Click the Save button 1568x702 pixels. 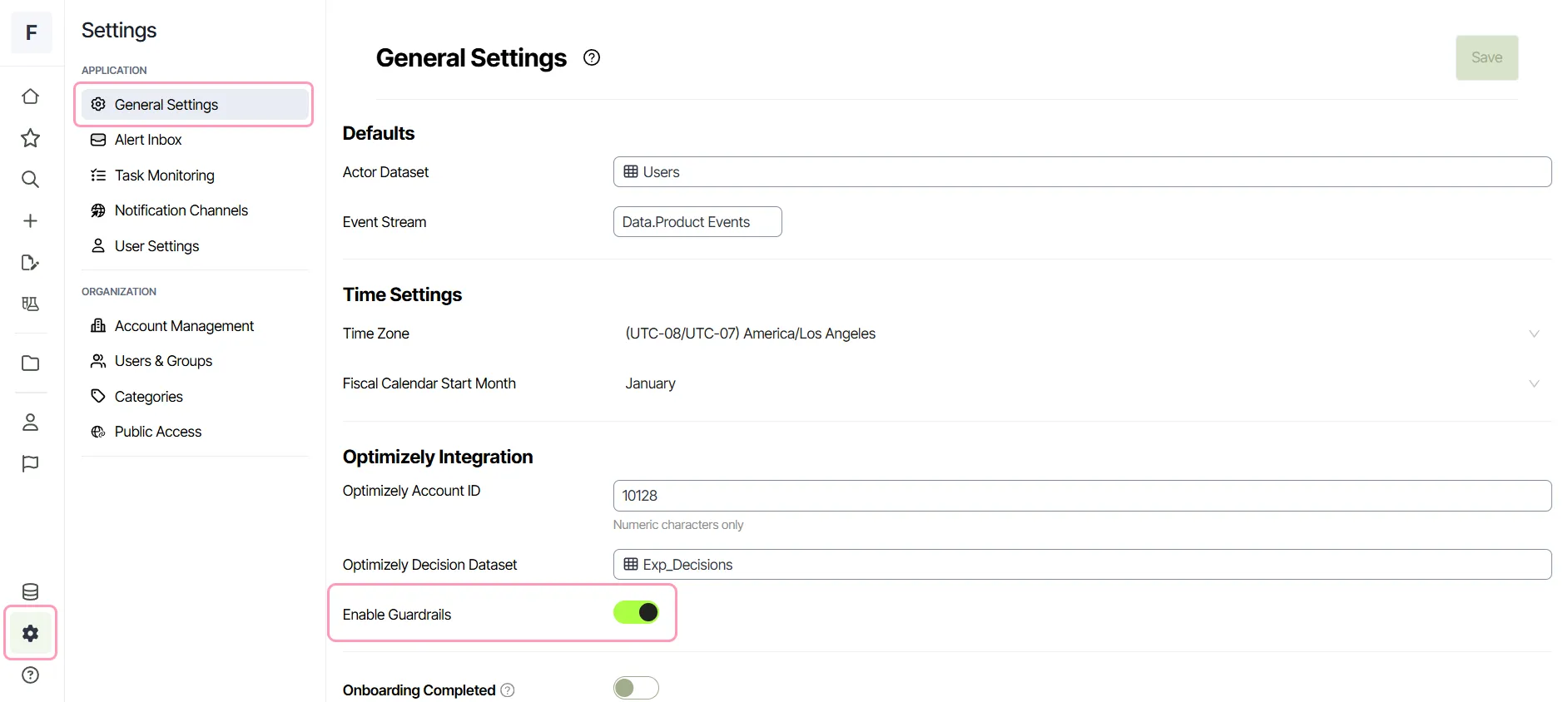[x=1486, y=57]
